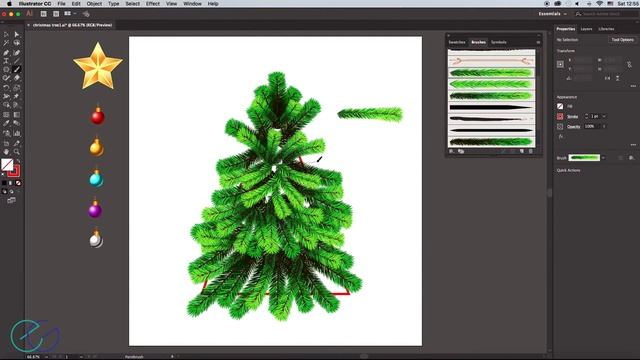Select the Column Graph tool
Screen dimensions: 640x360
[16, 133]
